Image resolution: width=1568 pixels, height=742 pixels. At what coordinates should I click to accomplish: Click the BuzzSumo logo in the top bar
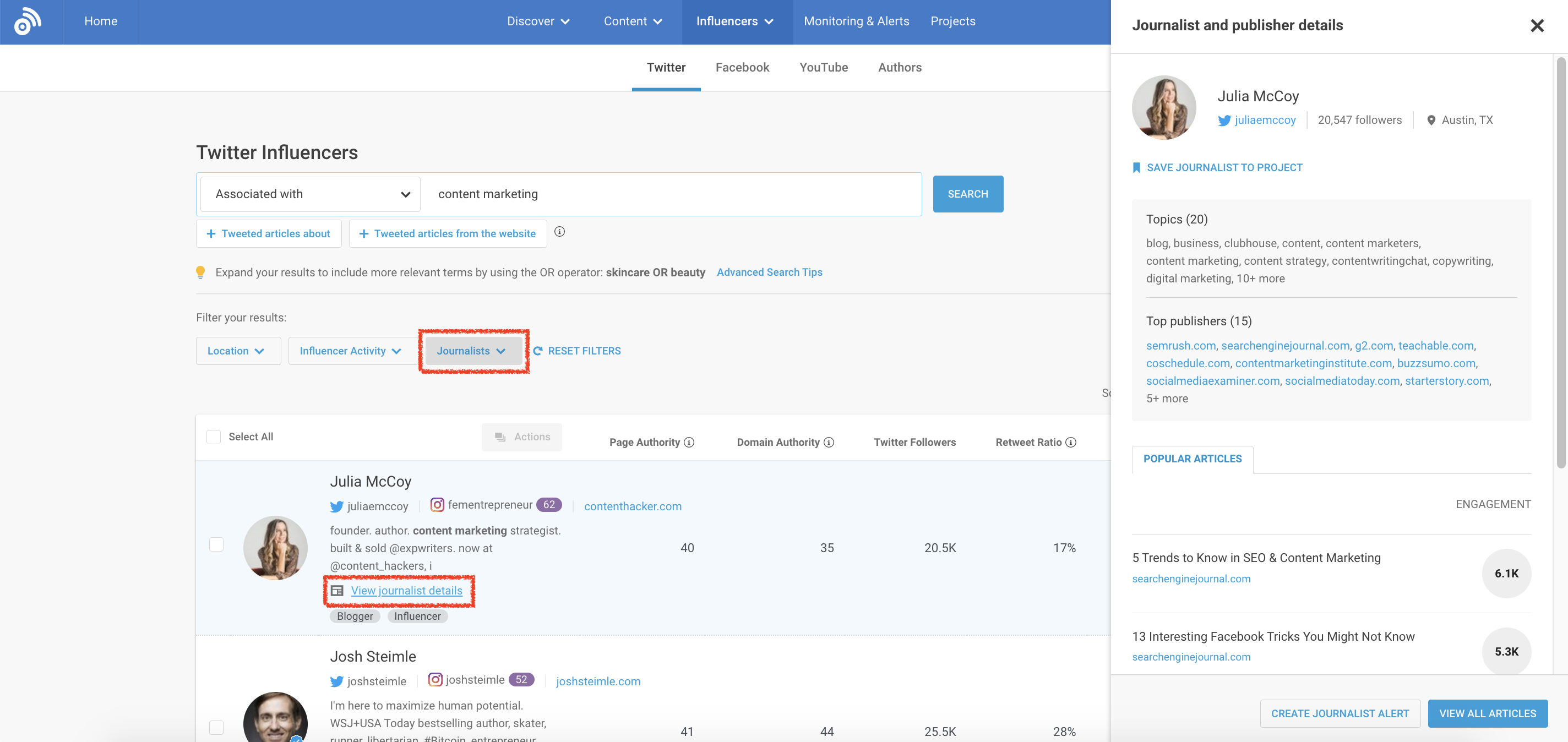coord(28,21)
